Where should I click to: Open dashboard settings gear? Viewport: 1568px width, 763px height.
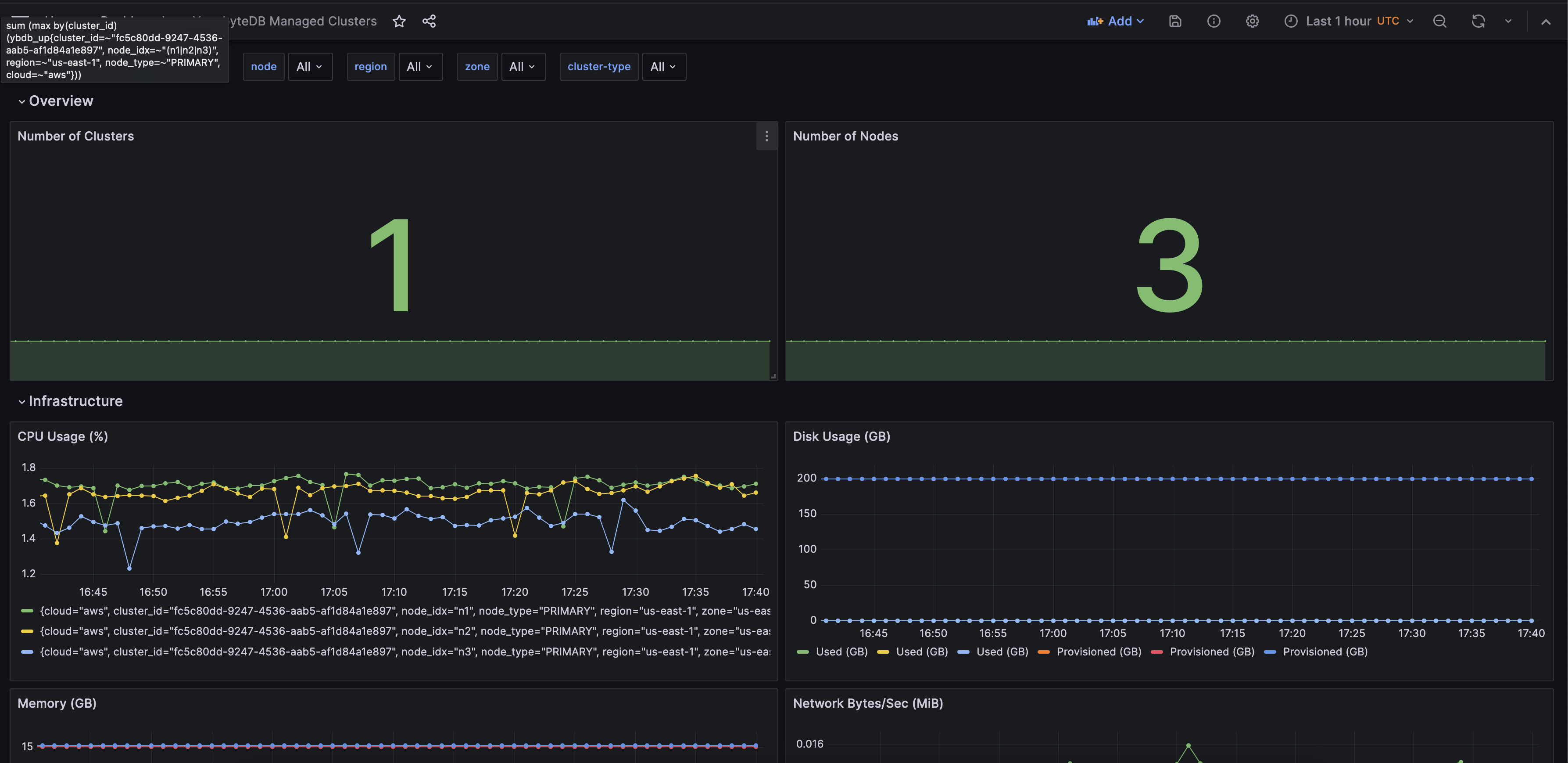point(1252,22)
